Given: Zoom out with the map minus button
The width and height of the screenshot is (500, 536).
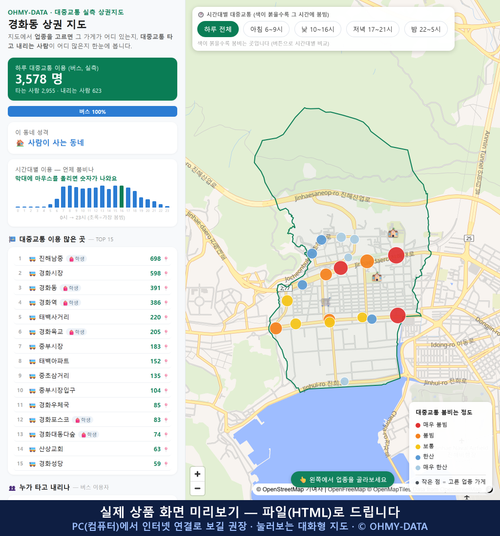Looking at the screenshot, I should point(198,488).
